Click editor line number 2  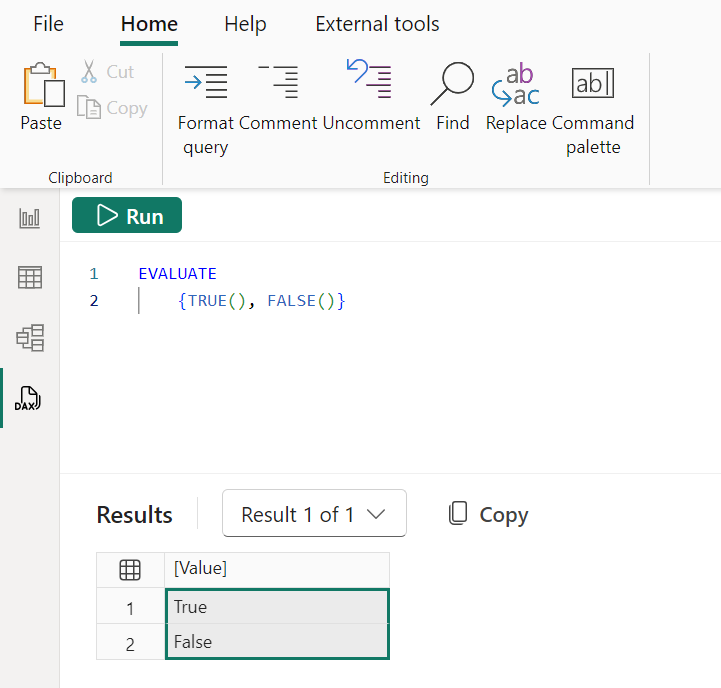point(94,301)
